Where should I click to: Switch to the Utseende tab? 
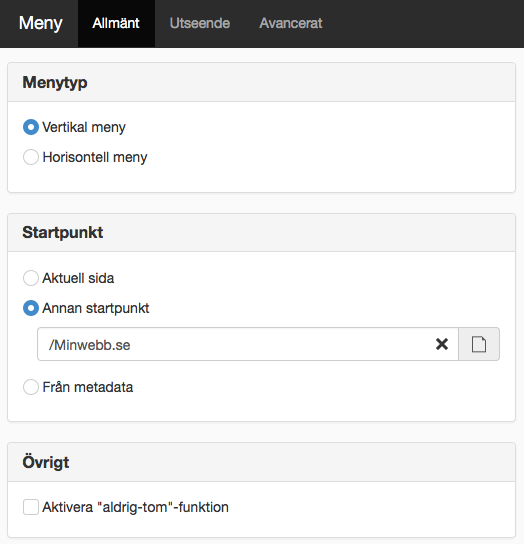200,23
